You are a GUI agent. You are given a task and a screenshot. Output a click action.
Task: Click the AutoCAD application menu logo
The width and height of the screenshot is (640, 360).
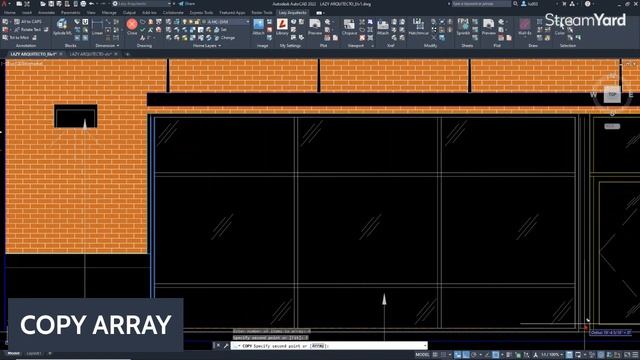tap(4, 4)
